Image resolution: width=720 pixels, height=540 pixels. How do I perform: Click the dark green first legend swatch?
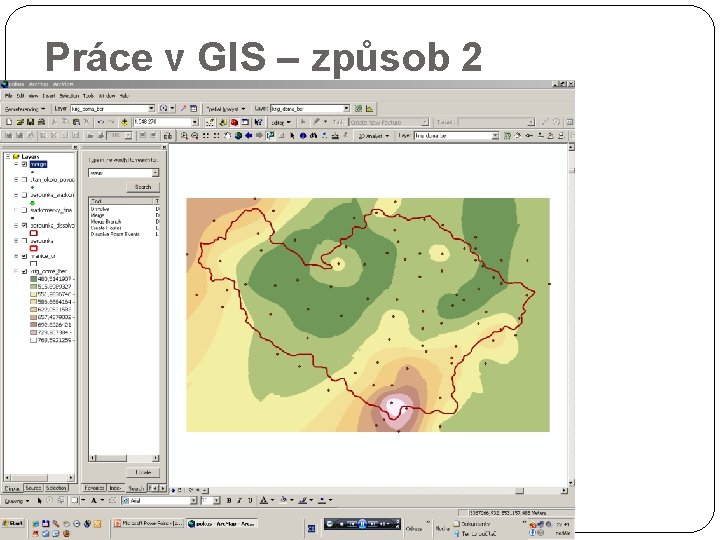coord(34,279)
